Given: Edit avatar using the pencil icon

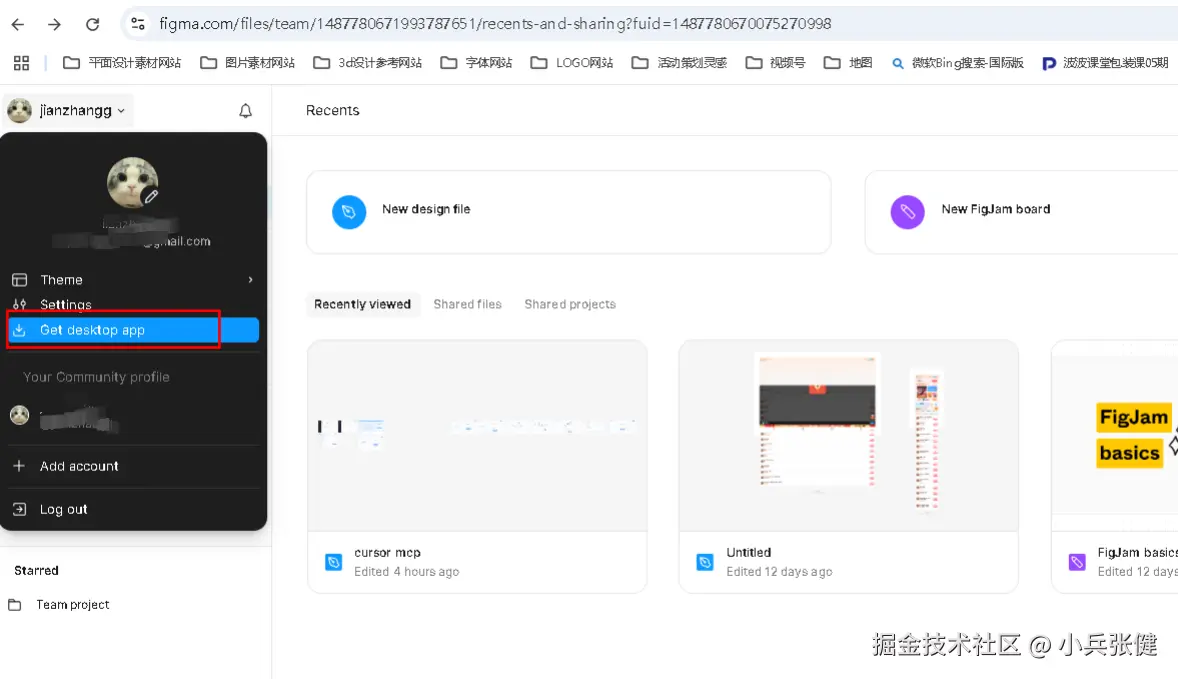Looking at the screenshot, I should coord(151,197).
